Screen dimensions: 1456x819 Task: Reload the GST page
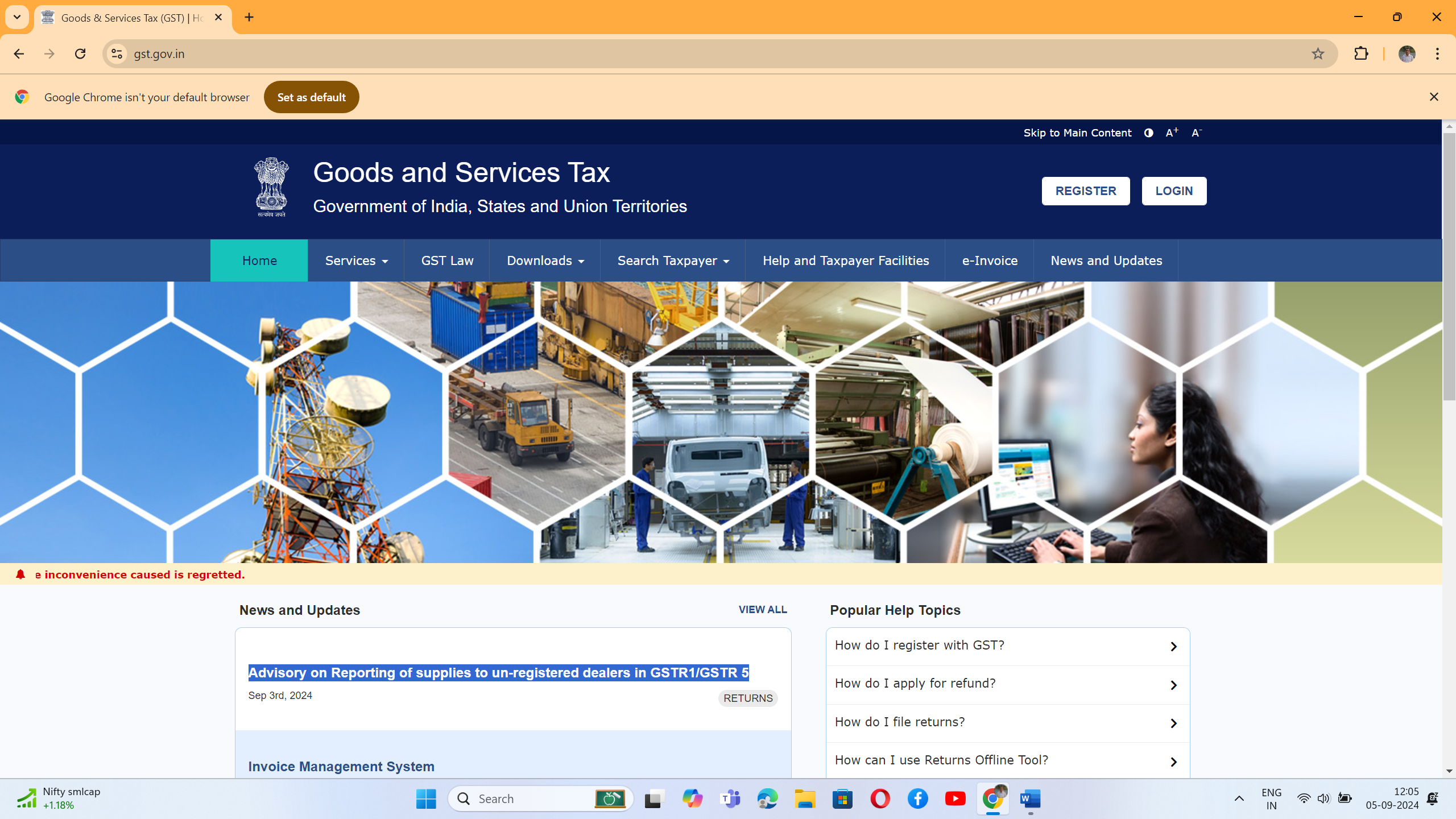point(80,53)
